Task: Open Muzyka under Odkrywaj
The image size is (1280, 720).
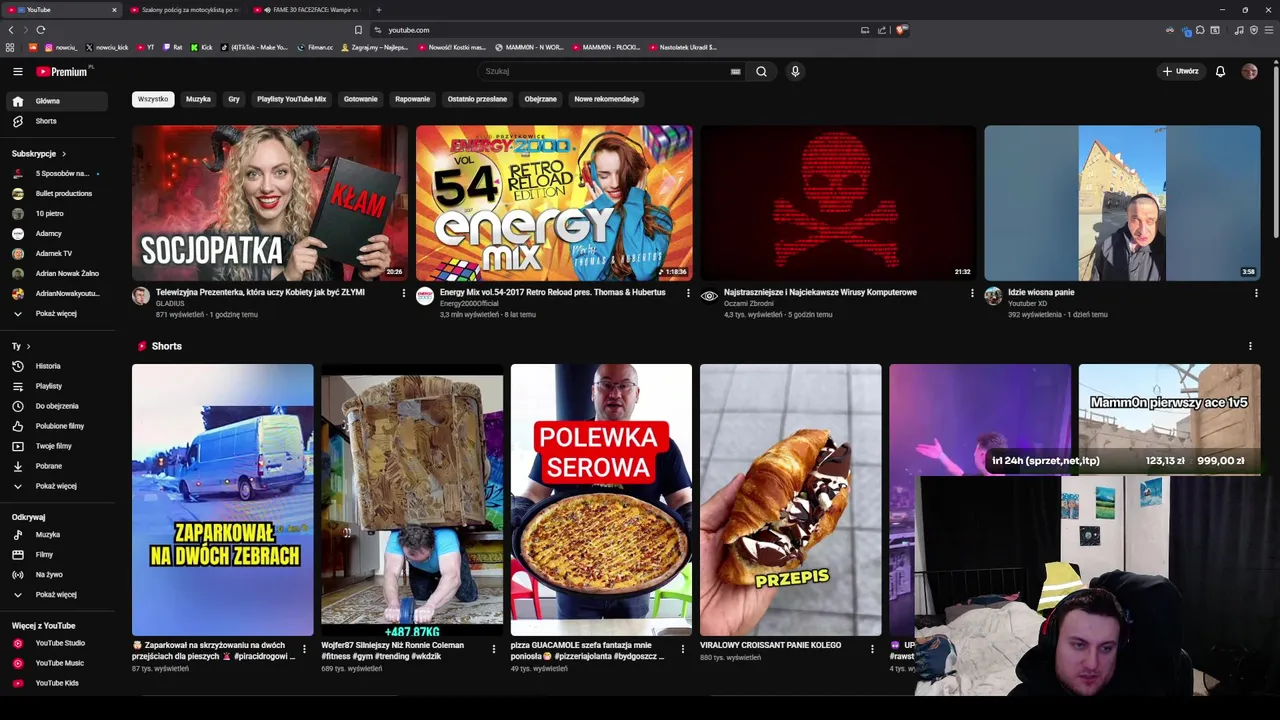Action: [x=56, y=535]
